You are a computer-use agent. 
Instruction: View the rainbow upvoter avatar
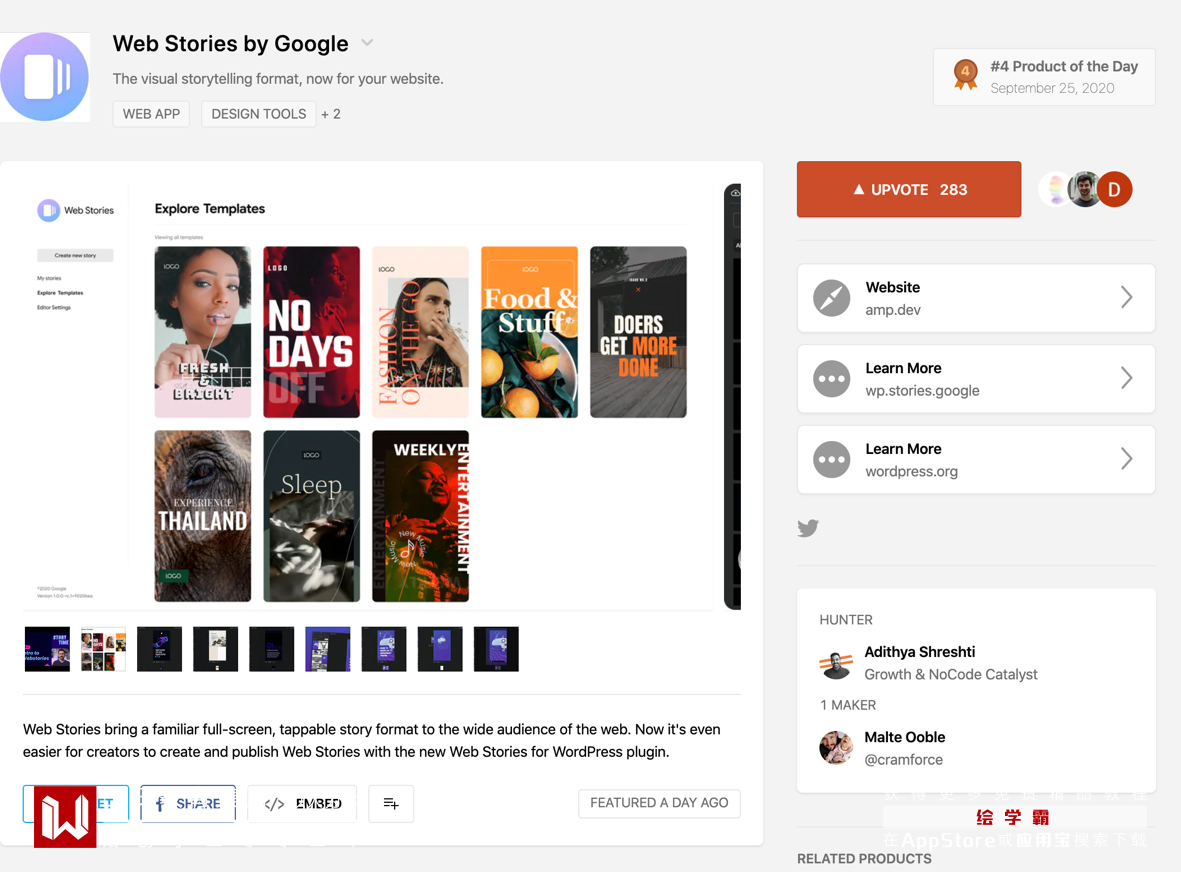pyautogui.click(x=1054, y=189)
